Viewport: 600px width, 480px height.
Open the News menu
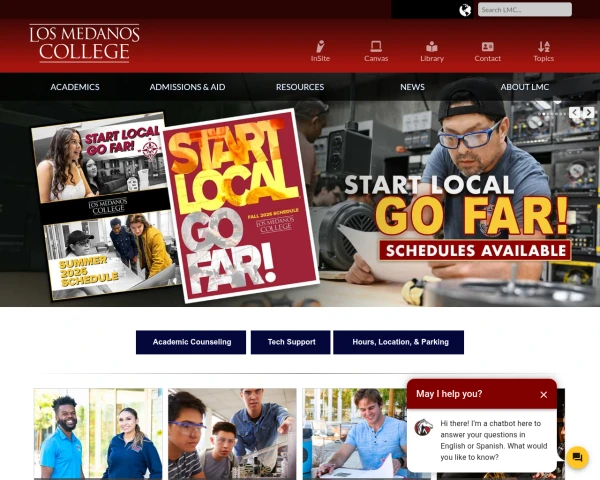(x=412, y=87)
